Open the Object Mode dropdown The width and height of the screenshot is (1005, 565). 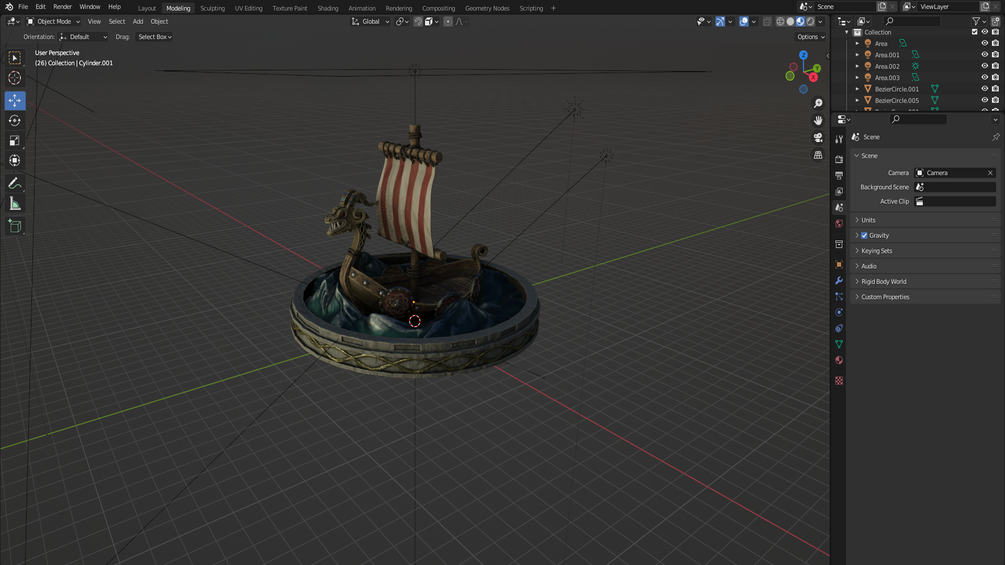53,21
